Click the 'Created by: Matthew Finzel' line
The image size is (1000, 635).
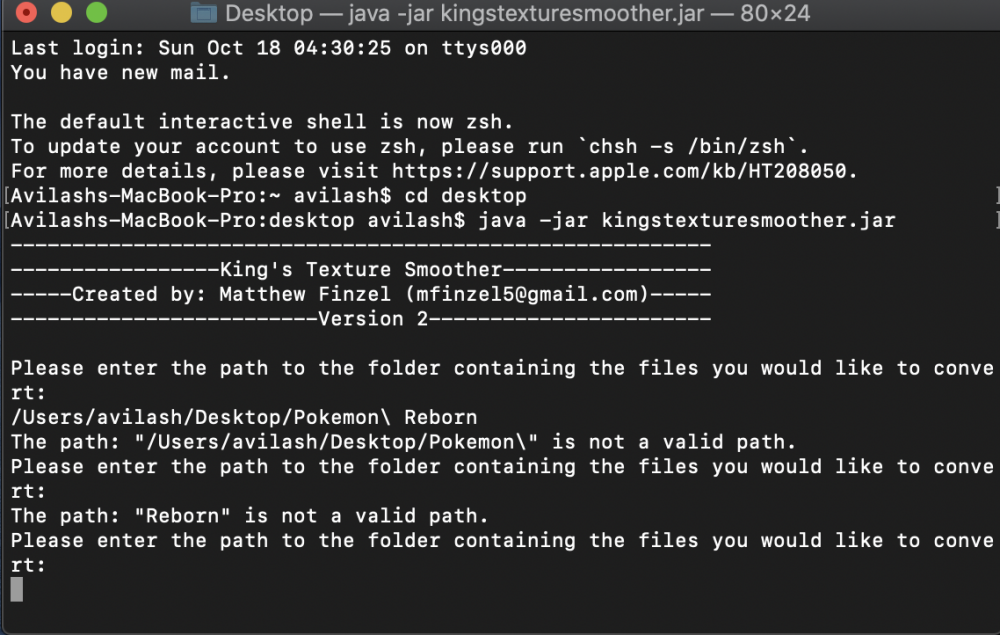(x=361, y=294)
